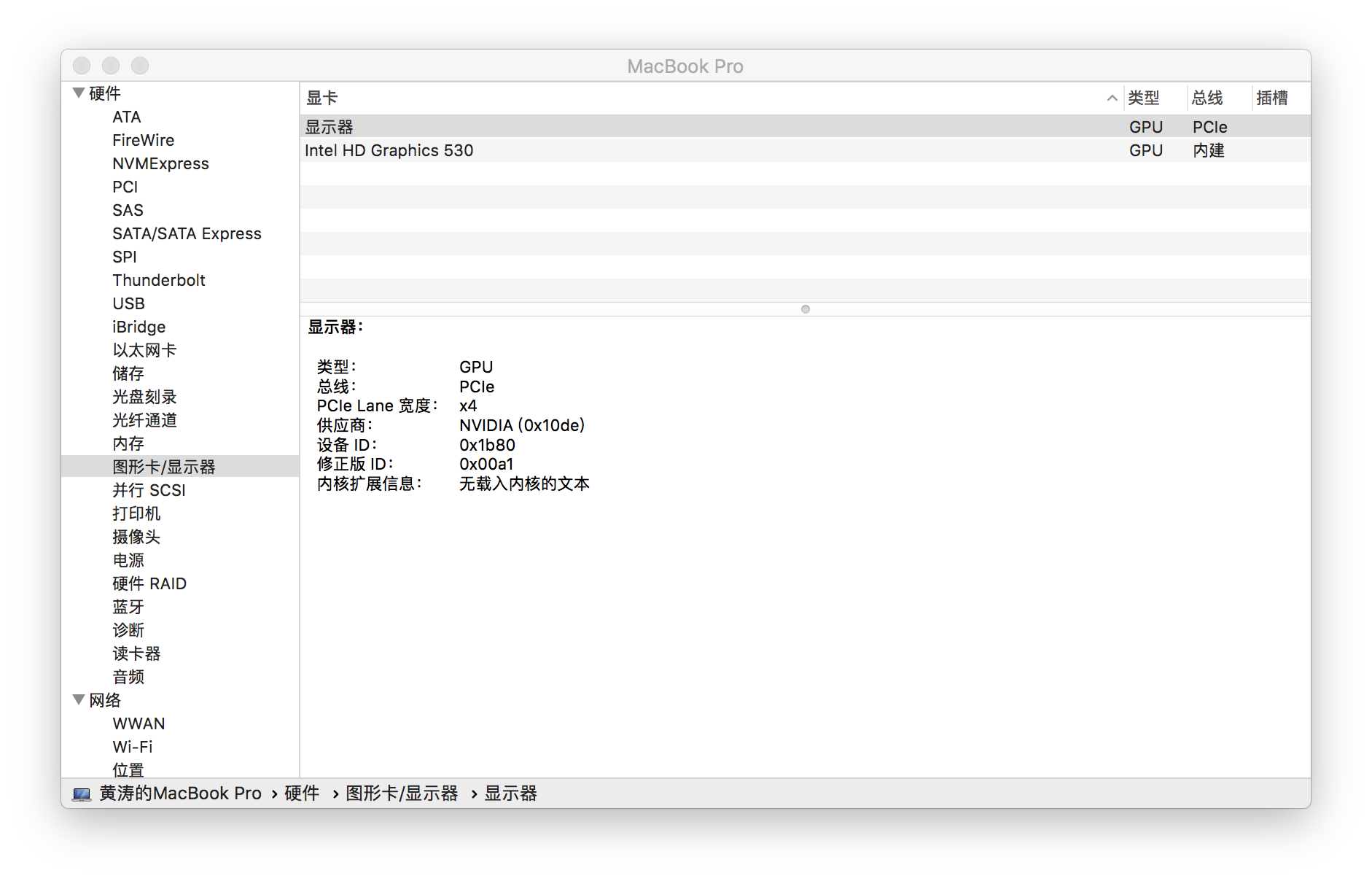Select USB in the sidebar

pyautogui.click(x=128, y=303)
